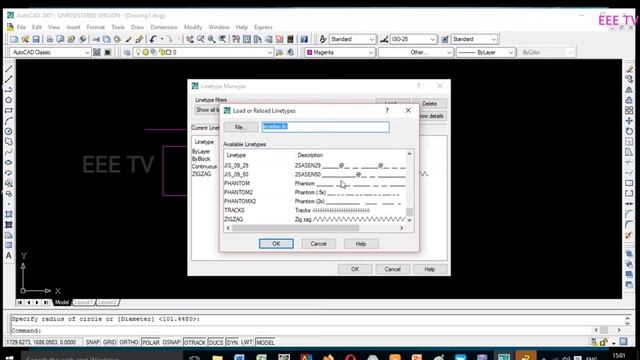Select the Move modify tool

pyautogui.click(x=629, y=121)
